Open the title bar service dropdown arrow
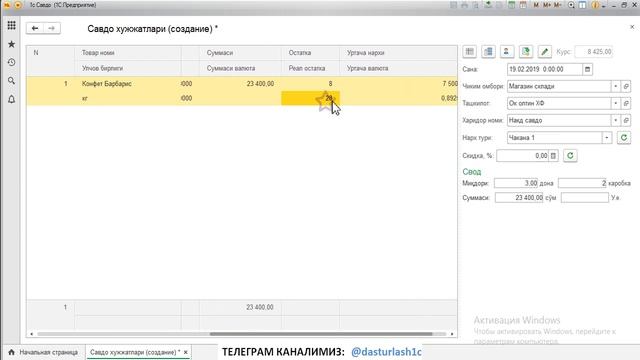 tap(603, 6)
